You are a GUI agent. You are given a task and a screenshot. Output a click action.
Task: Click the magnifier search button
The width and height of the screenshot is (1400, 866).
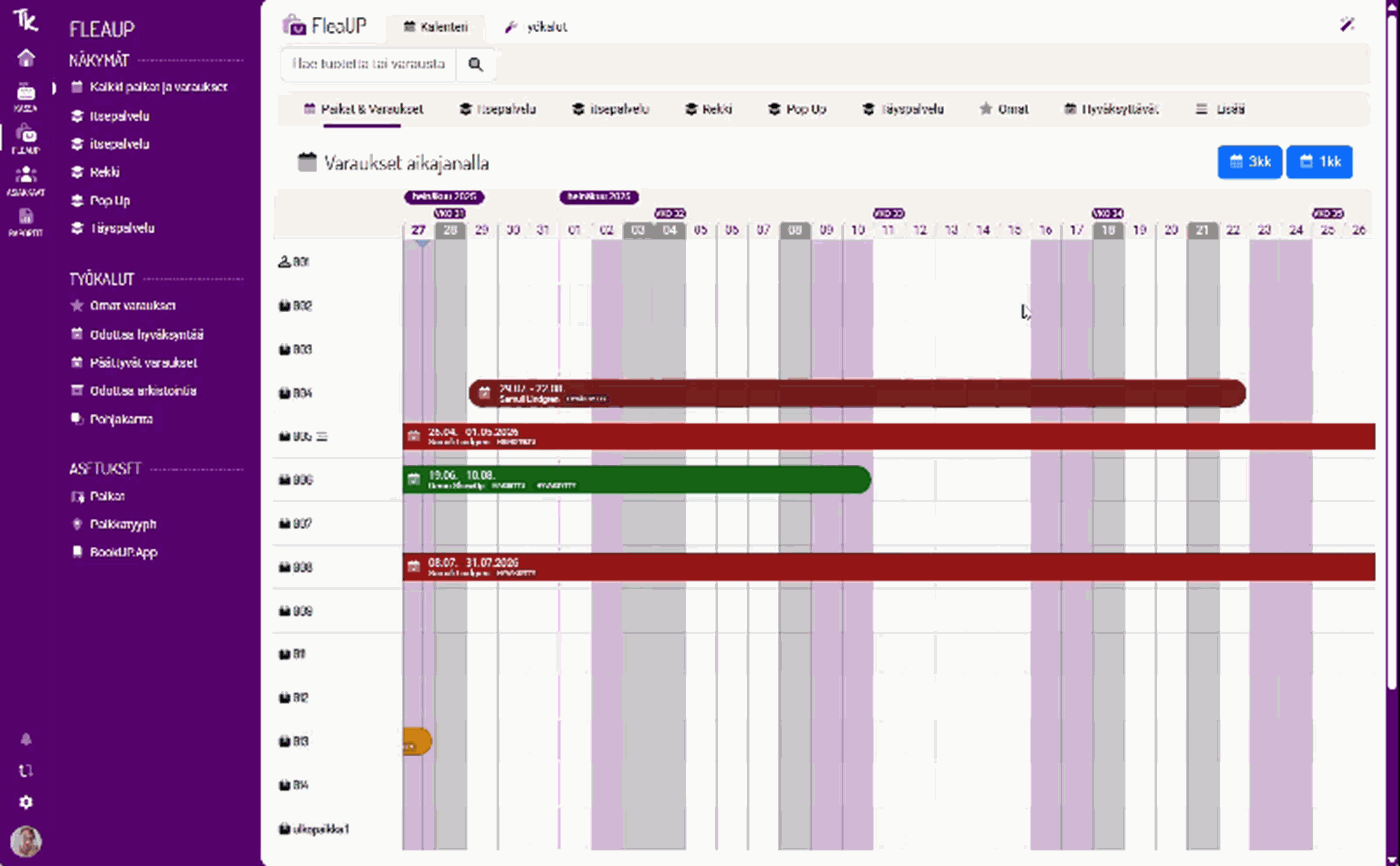tap(476, 64)
